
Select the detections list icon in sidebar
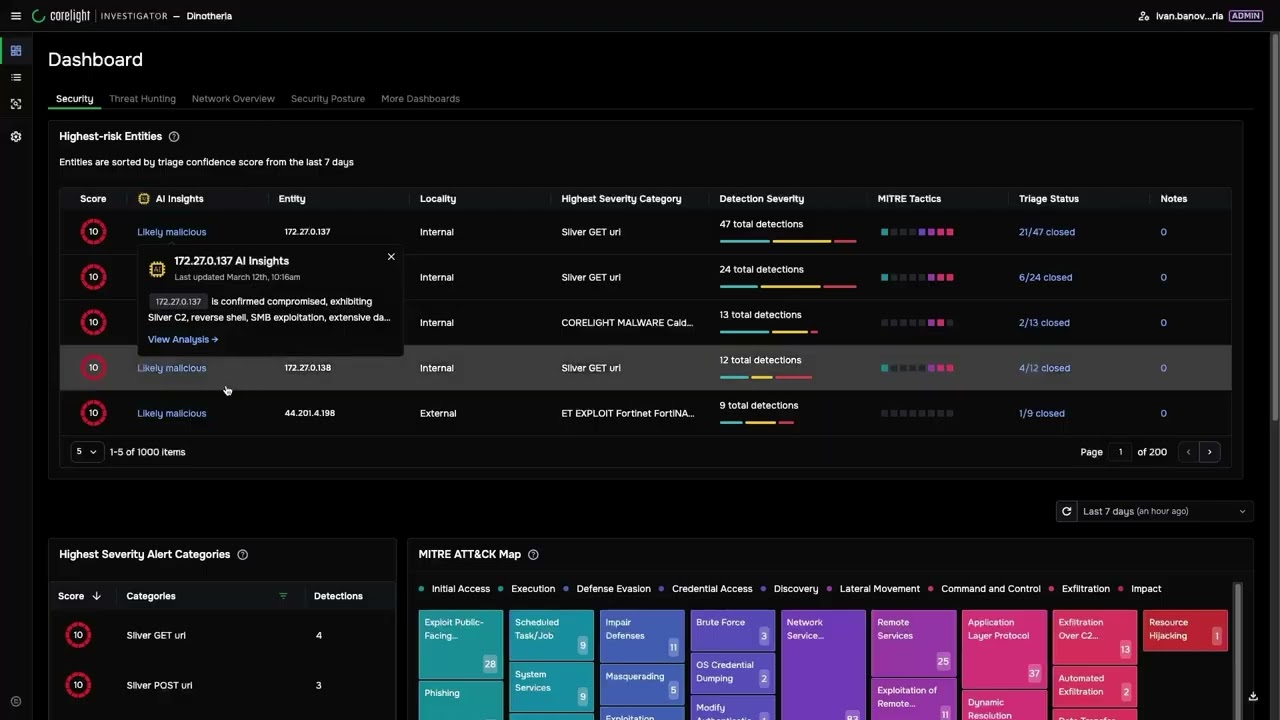point(15,77)
